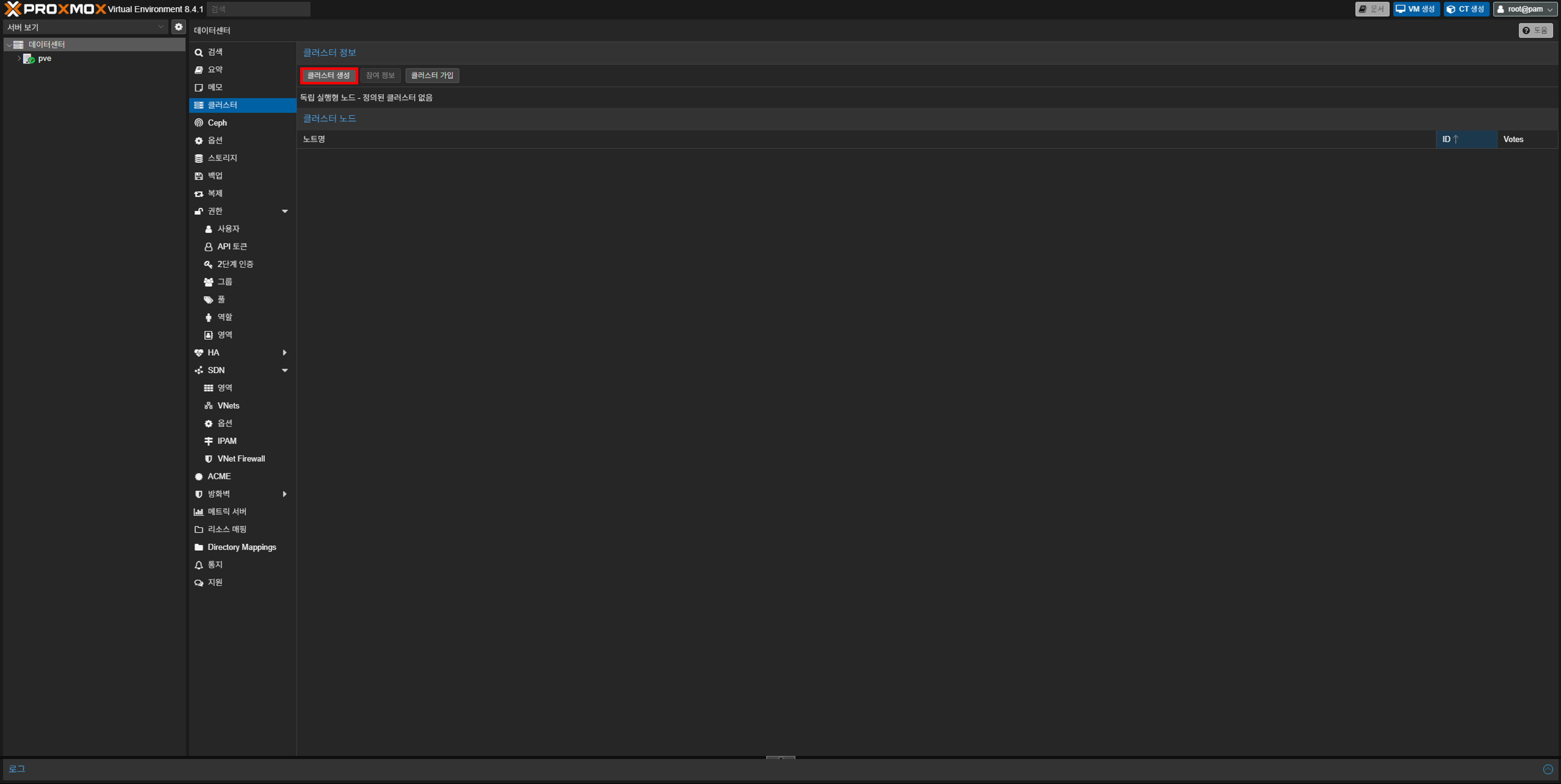
Task: Collapse the 권한 submenu arrow
Action: click(x=284, y=211)
